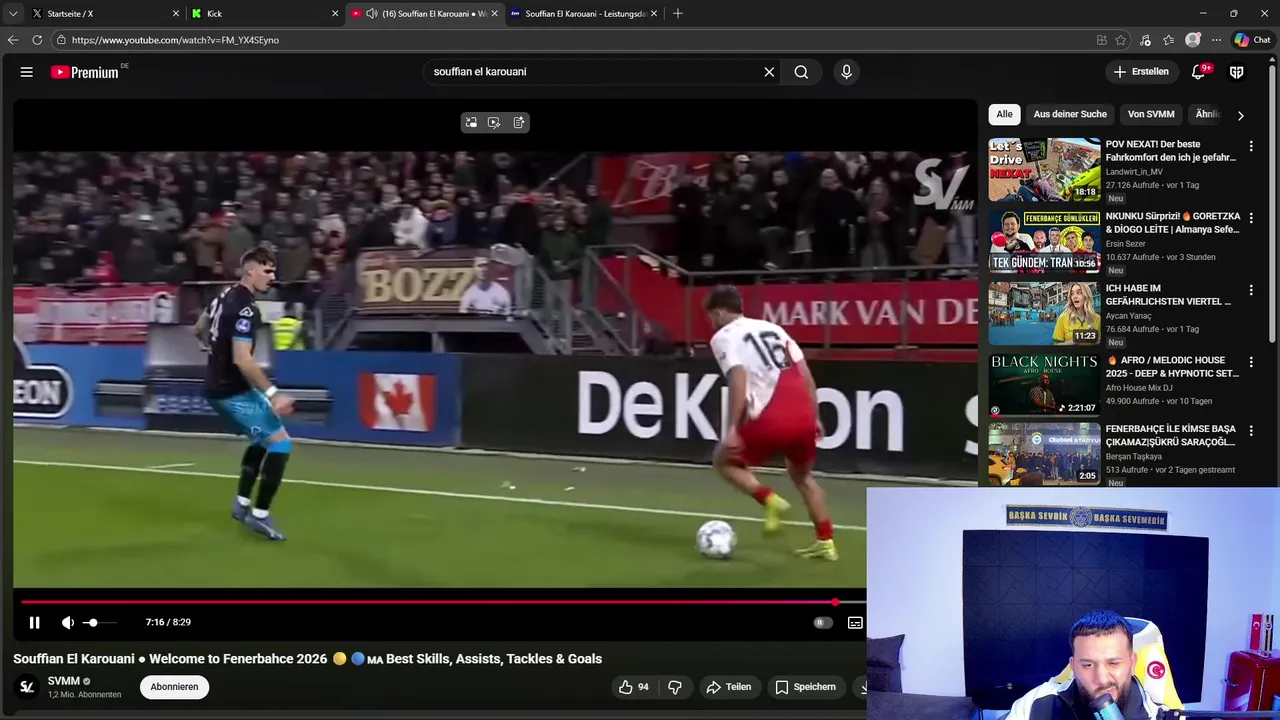The height and width of the screenshot is (720, 1280).
Task: Submit search with the magnifier icon
Action: point(801,72)
